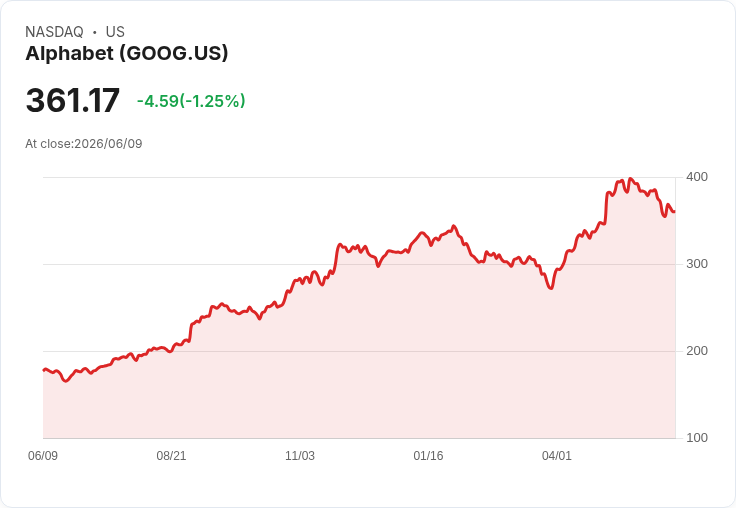
Task: Click the US market label in header
Action: coord(115,32)
